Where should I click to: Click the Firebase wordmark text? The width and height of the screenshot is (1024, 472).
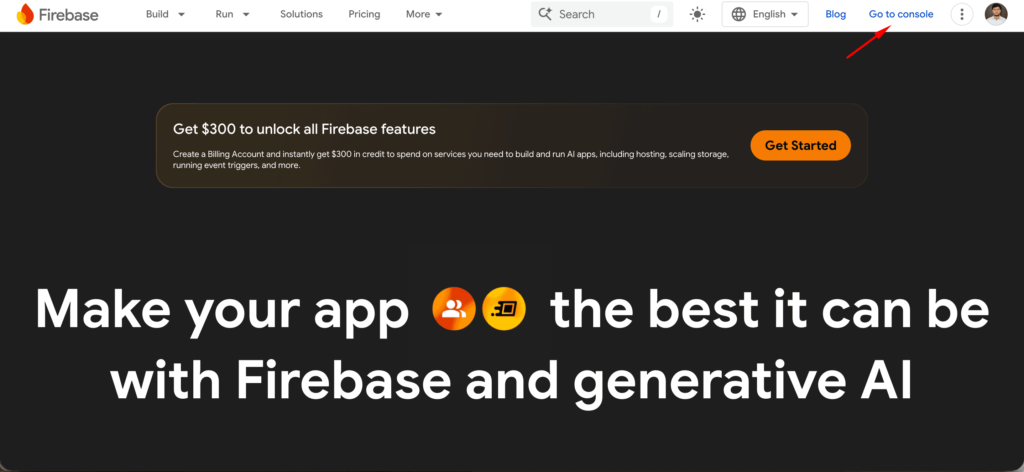click(68, 14)
